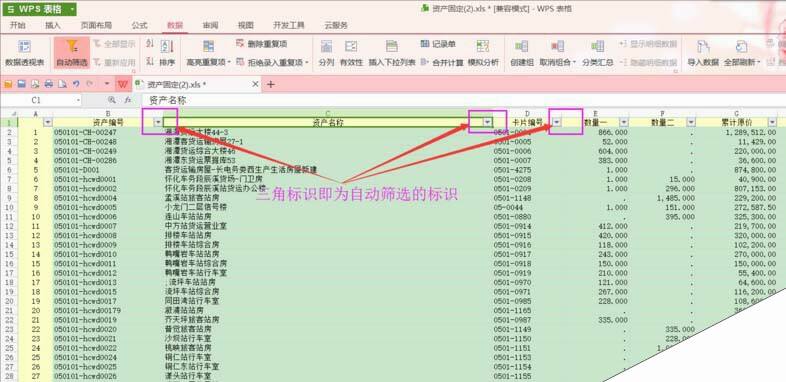Open the 记录单 record form
The image size is (786, 382).
coord(438,44)
